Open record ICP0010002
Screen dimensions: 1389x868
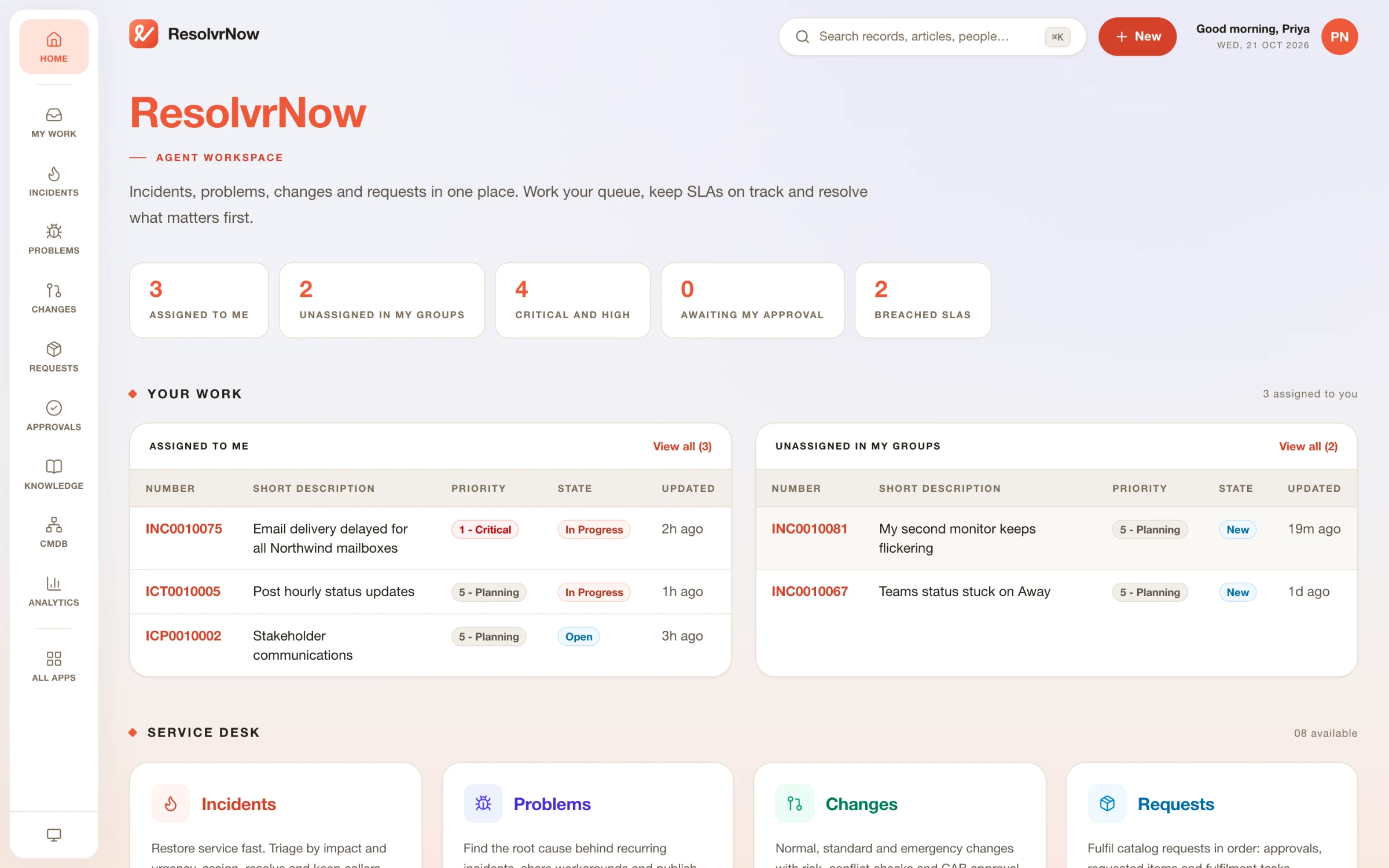pos(183,636)
